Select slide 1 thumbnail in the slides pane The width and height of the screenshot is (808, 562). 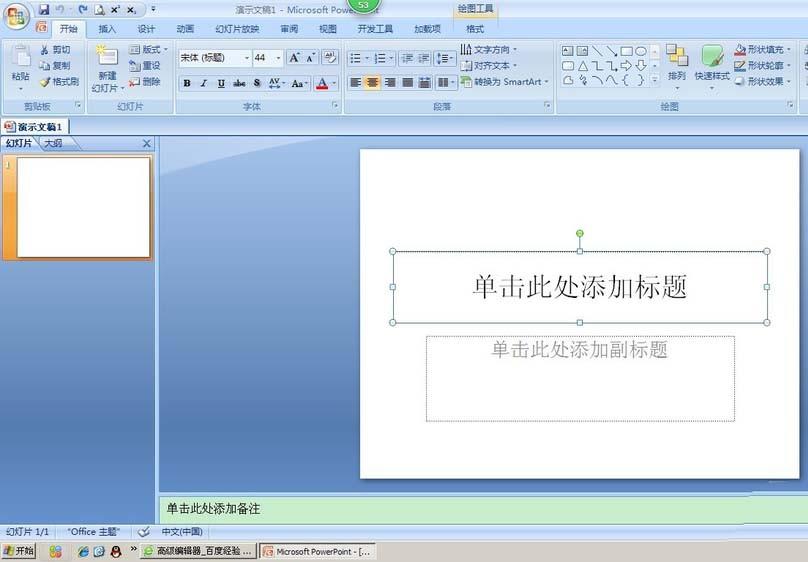point(83,207)
